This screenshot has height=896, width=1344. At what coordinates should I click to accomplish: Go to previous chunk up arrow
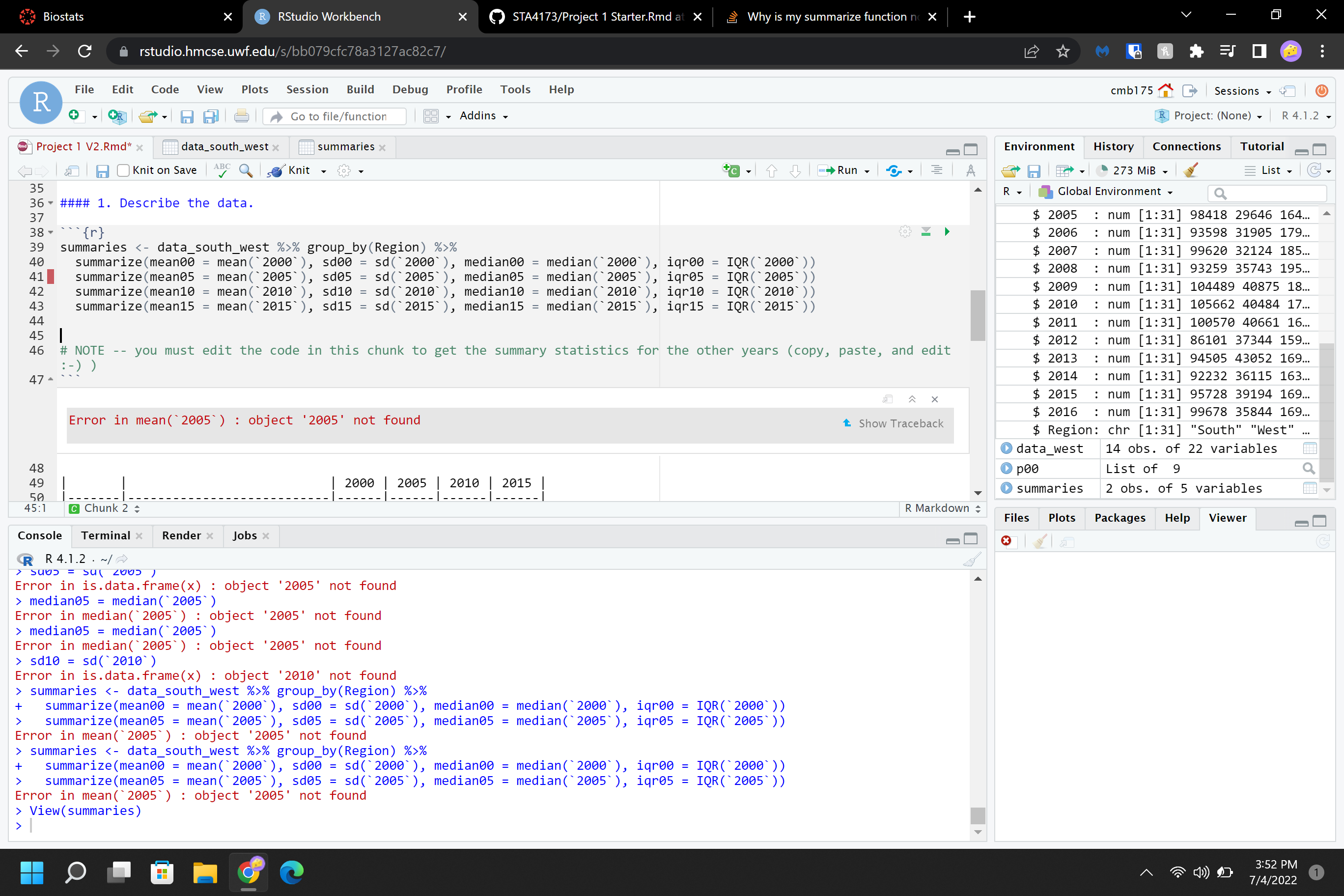click(771, 170)
